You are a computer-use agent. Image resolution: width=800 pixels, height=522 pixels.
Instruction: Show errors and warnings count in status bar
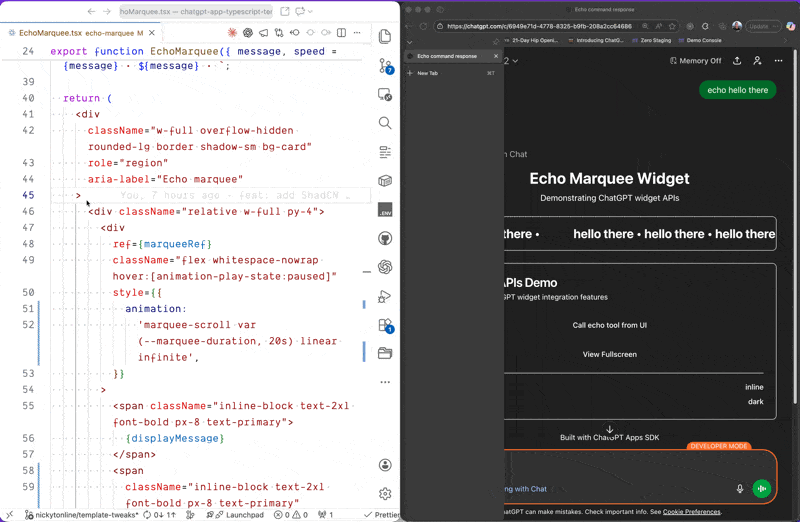(291, 515)
